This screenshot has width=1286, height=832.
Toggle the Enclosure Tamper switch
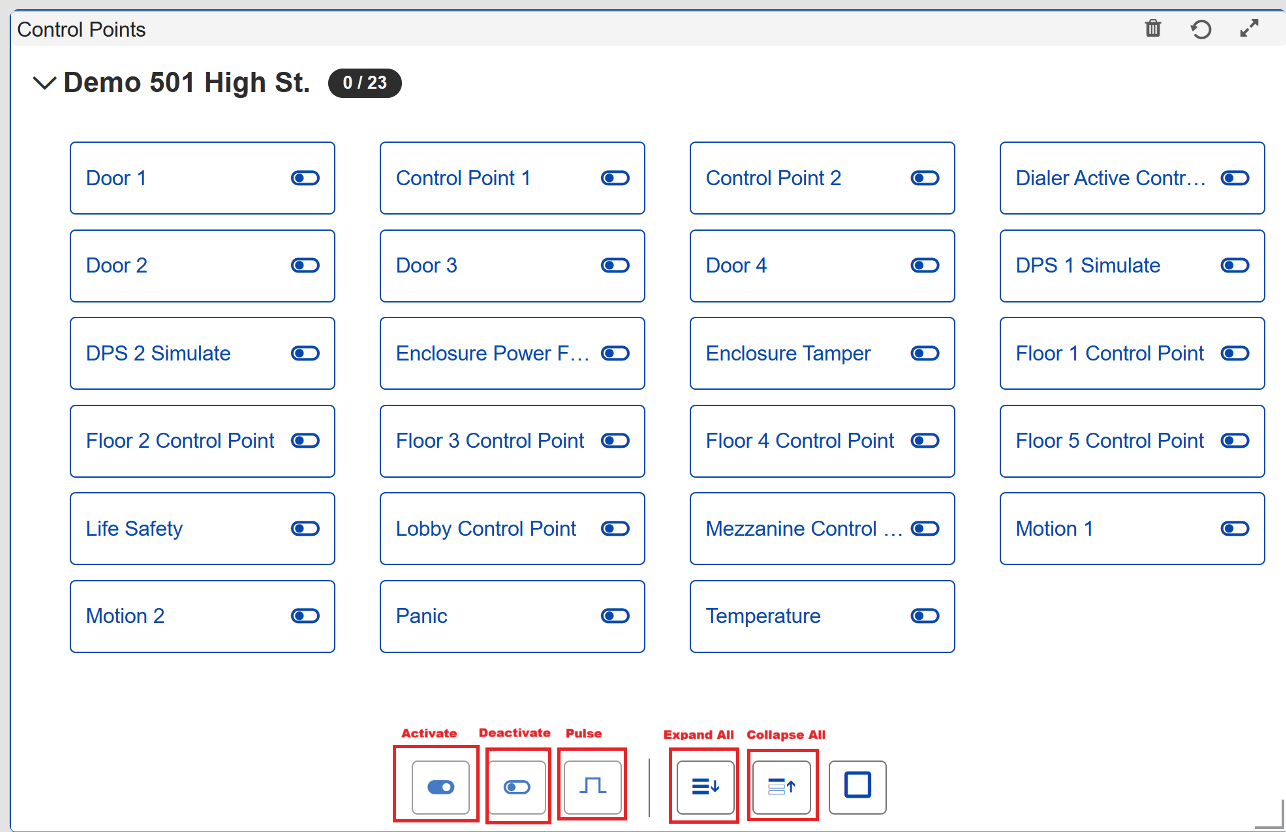coord(925,353)
